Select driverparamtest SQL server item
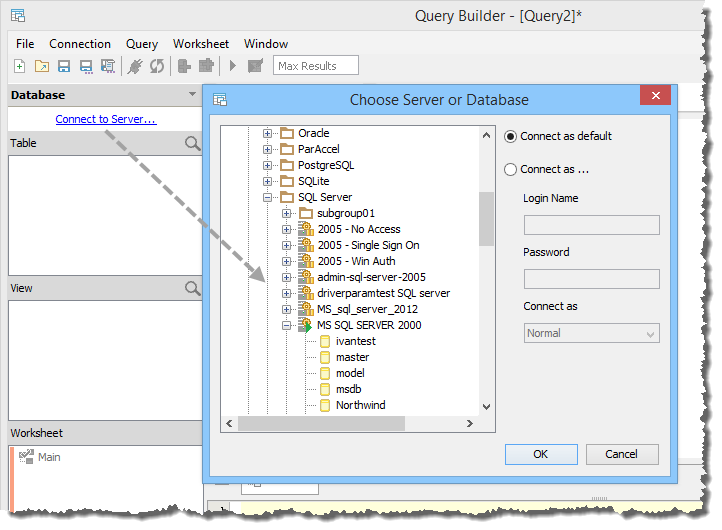722x530 pixels. 384,293
